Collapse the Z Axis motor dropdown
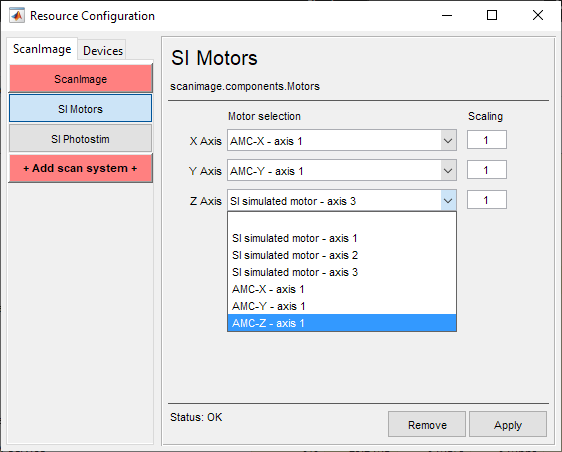 tap(448, 201)
